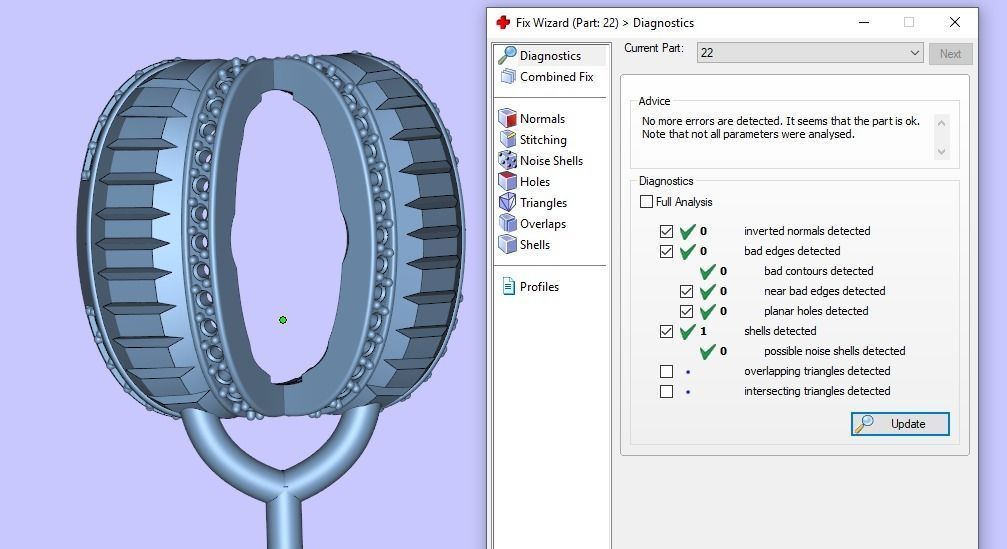
Task: Minimize the Fix Wizard window
Action: (x=864, y=22)
